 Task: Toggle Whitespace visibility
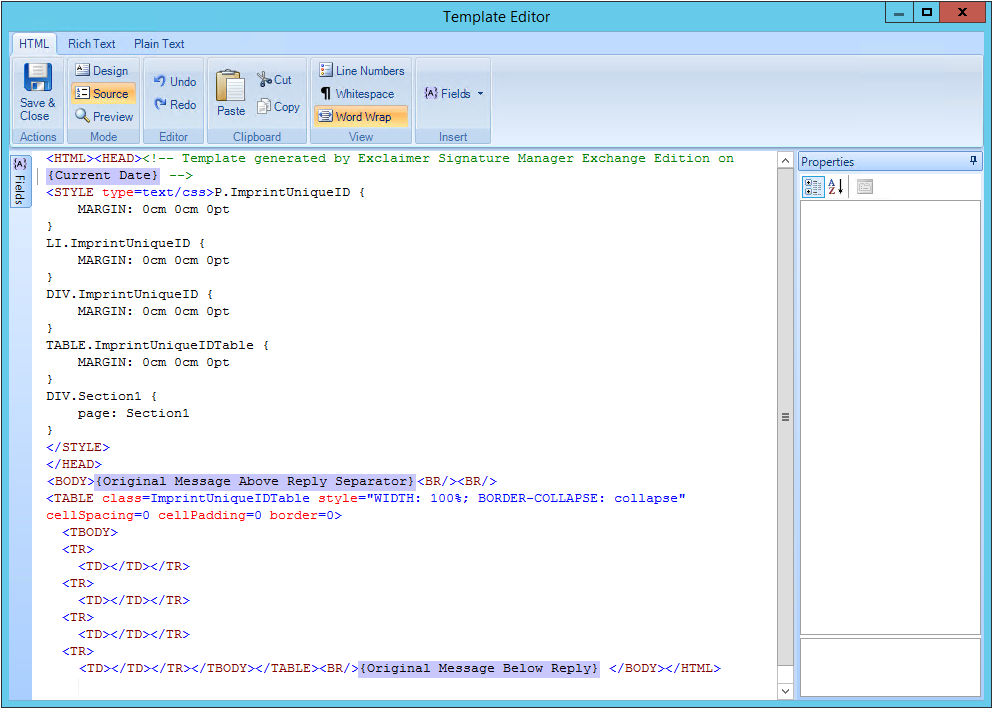pos(356,94)
